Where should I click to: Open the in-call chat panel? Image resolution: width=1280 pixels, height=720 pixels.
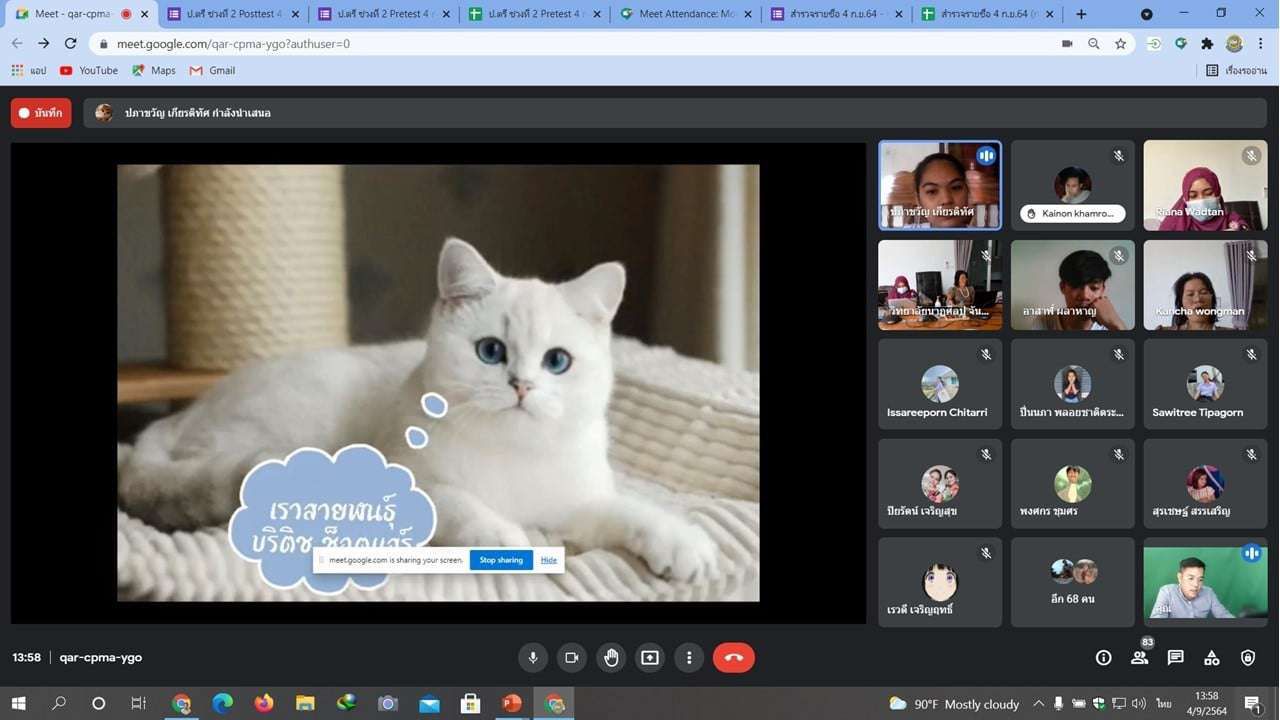1175,658
